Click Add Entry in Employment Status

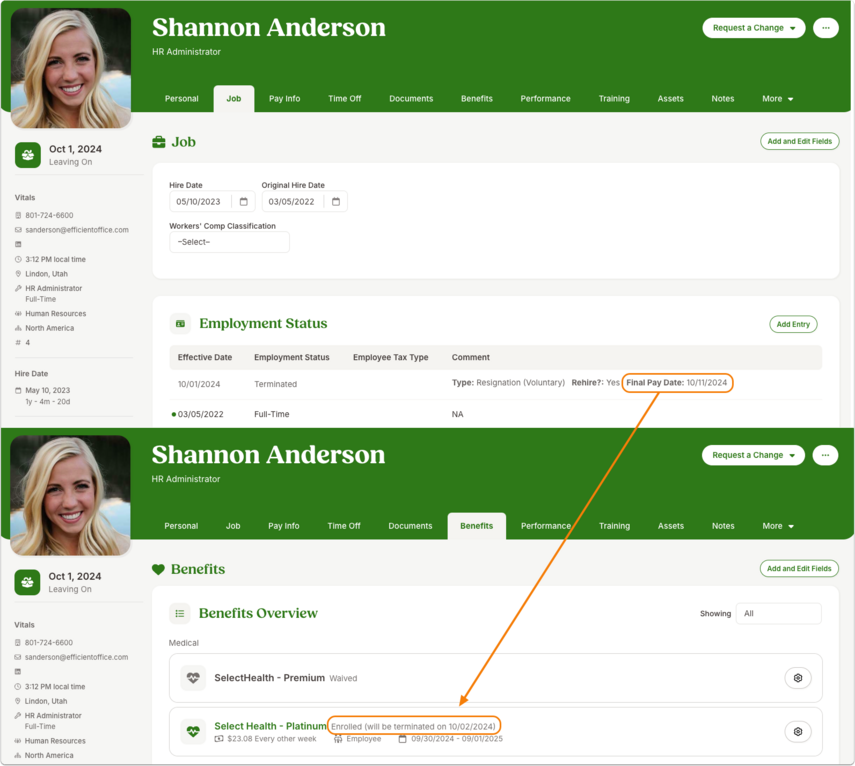pos(793,324)
